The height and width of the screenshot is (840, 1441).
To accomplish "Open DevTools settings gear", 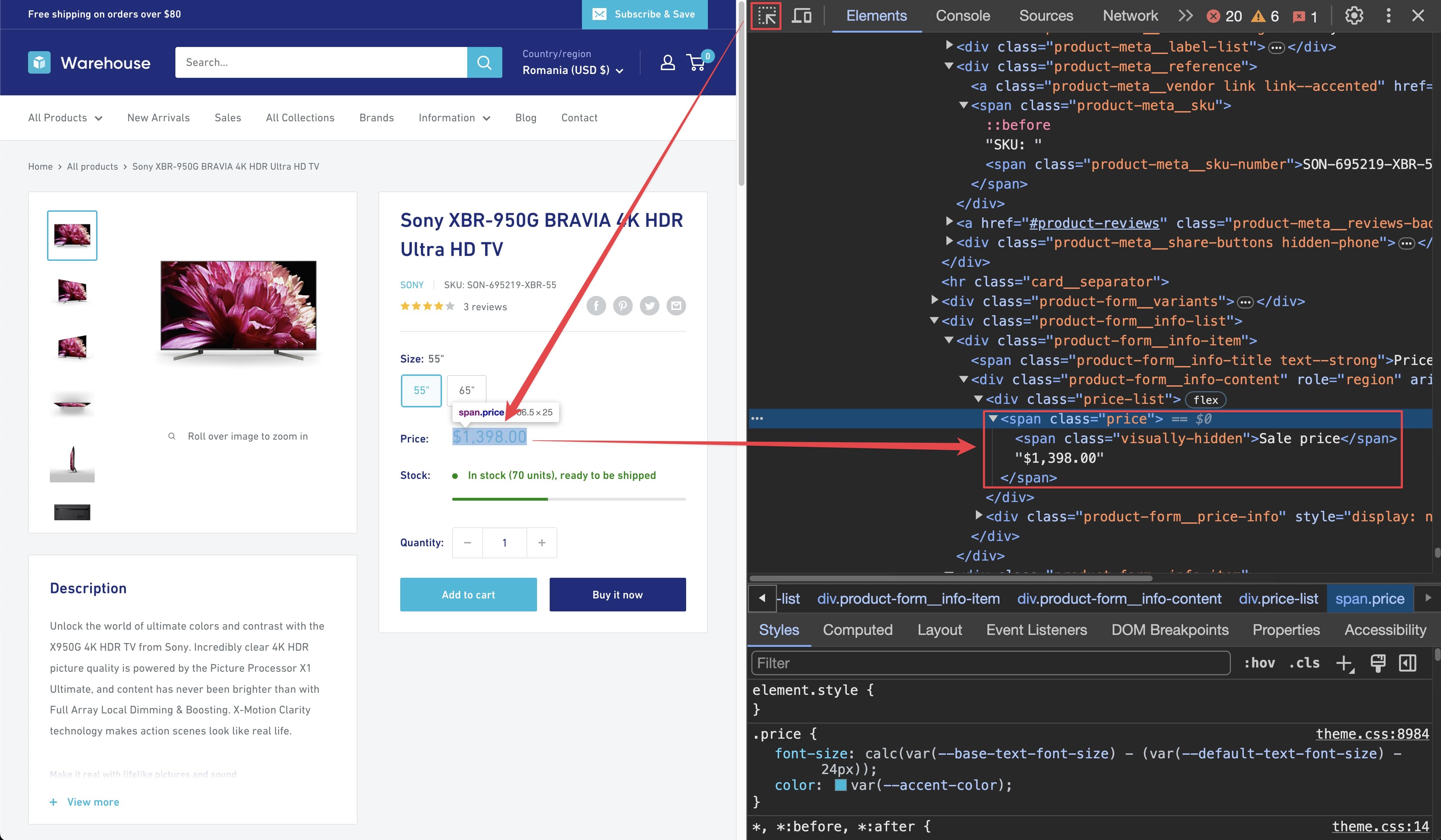I will 1354,15.
